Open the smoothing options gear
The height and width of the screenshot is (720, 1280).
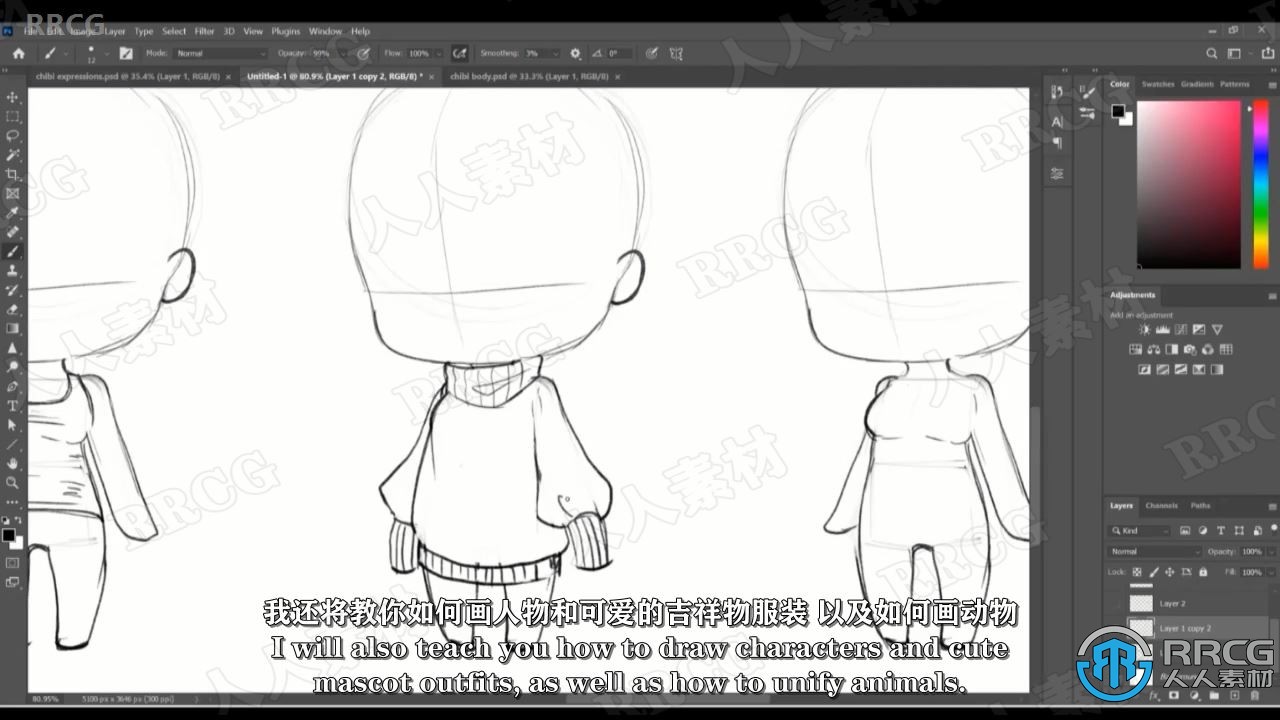pos(575,53)
